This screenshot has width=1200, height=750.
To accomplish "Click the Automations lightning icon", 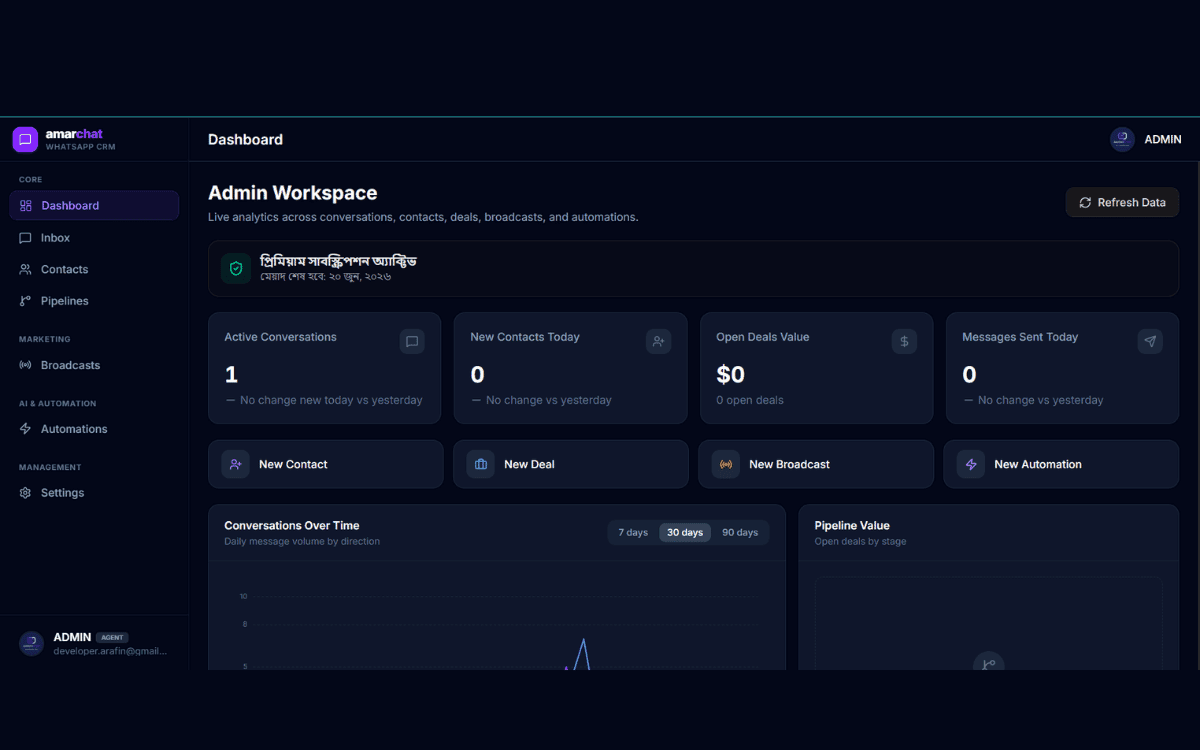I will 26,429.
